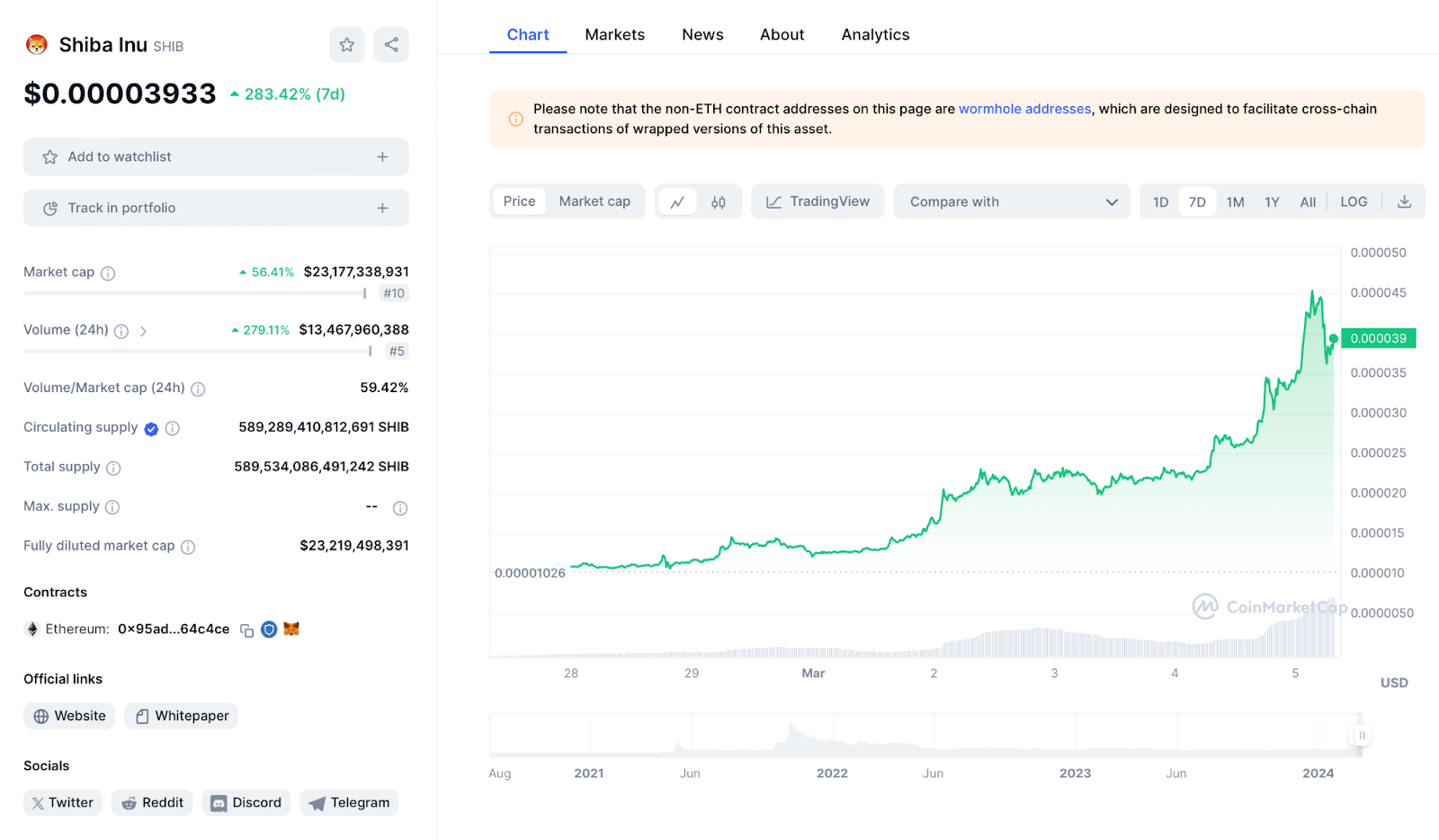Open Fully diluted market cap info icon
This screenshot has height=840, width=1439.
(188, 547)
